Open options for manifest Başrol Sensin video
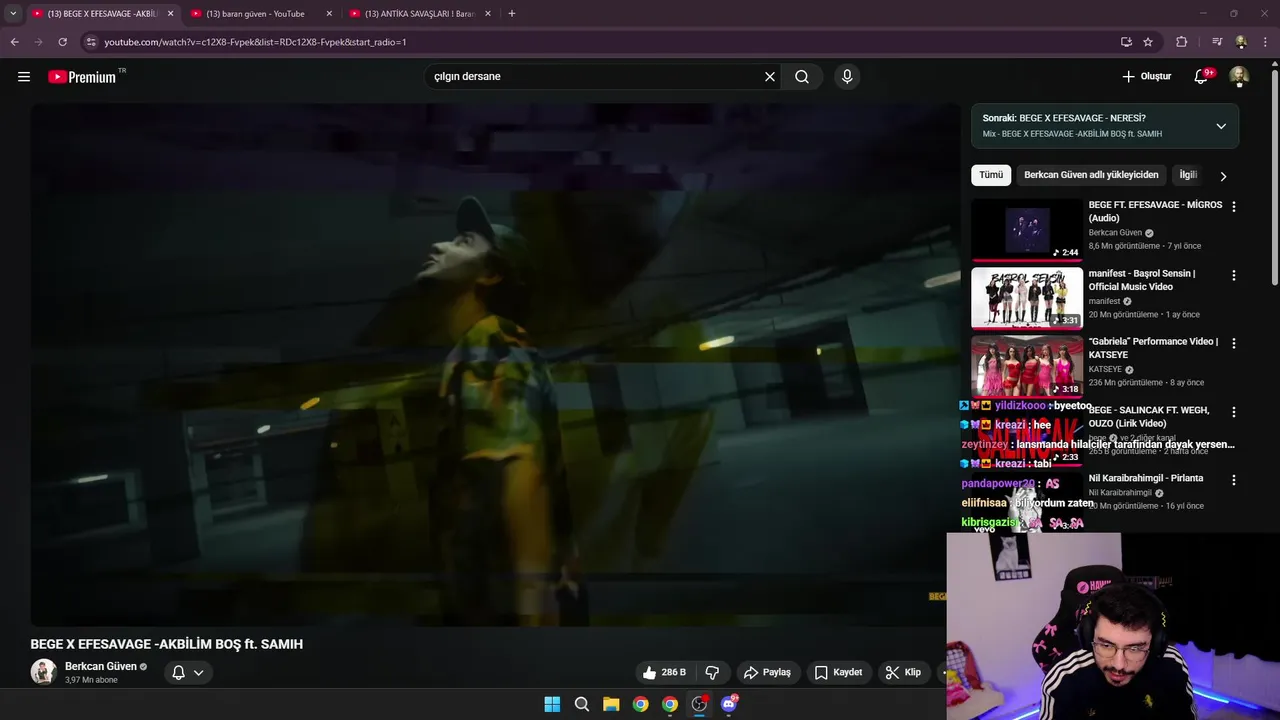This screenshot has width=1280, height=720. click(x=1233, y=275)
